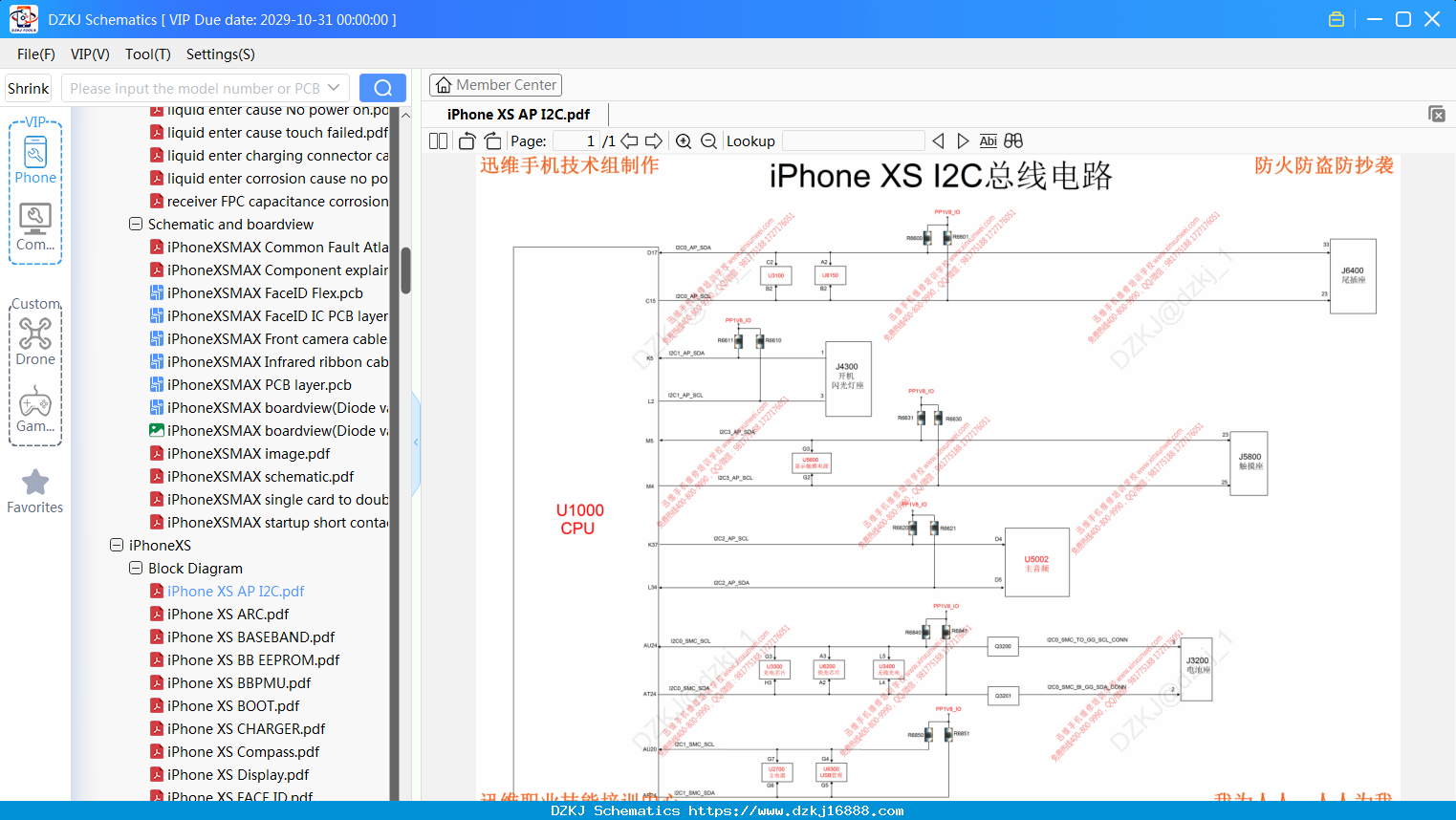
Task: Click the Page number input field
Action: (576, 141)
